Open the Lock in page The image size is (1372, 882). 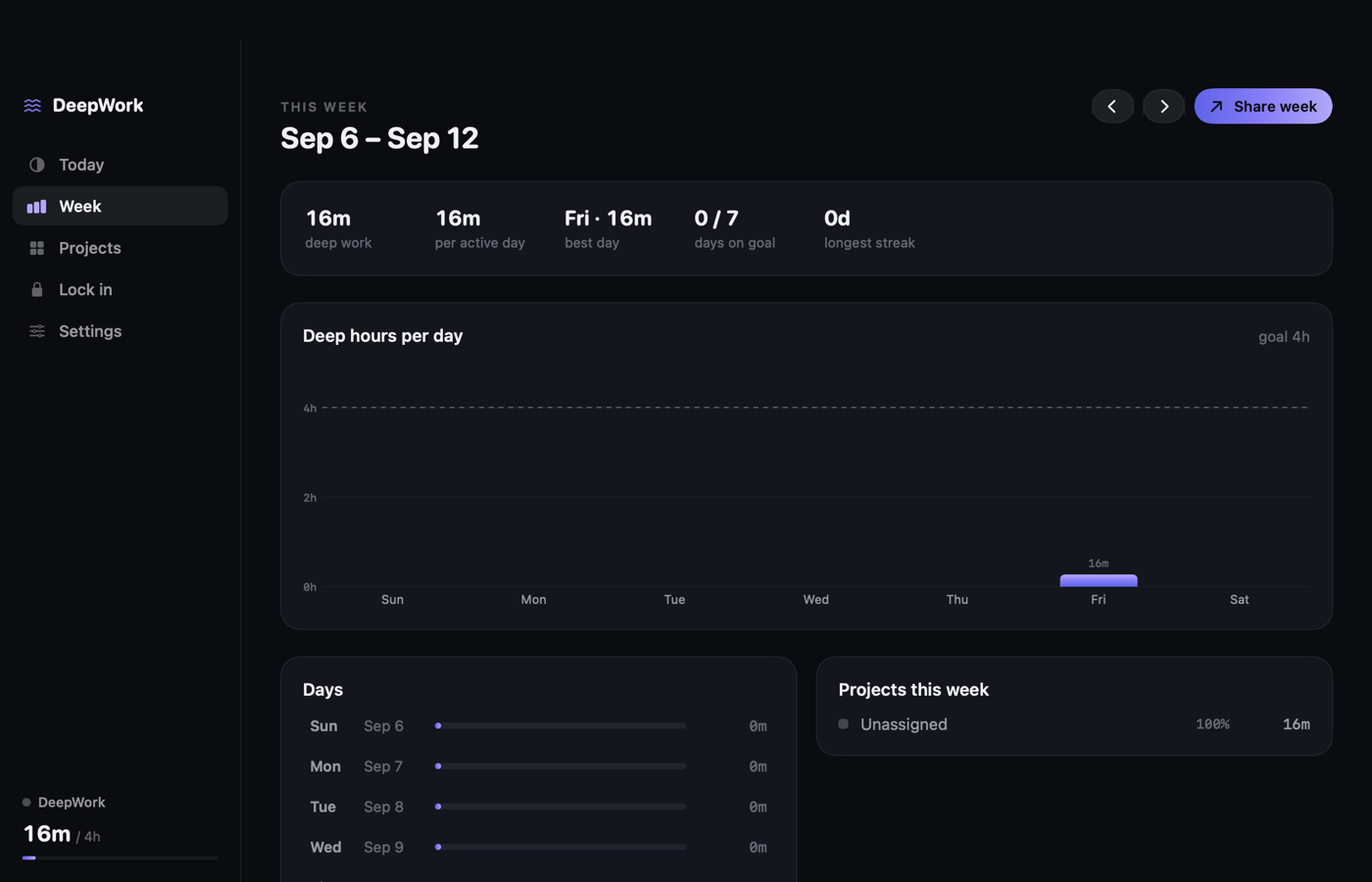120,289
